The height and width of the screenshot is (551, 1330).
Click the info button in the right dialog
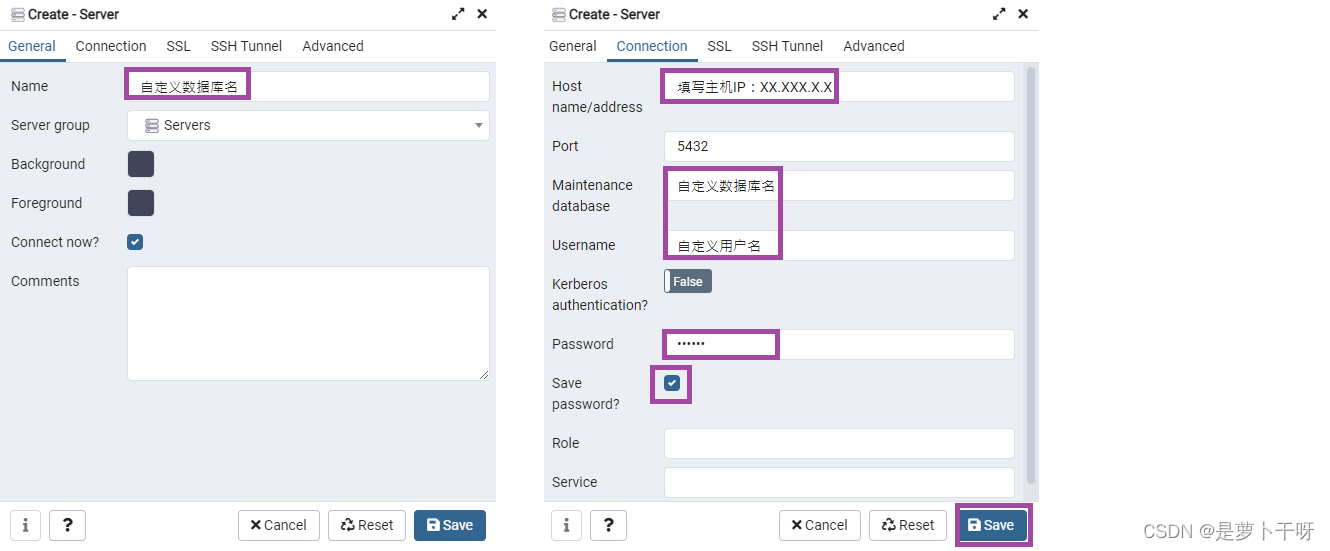566,525
